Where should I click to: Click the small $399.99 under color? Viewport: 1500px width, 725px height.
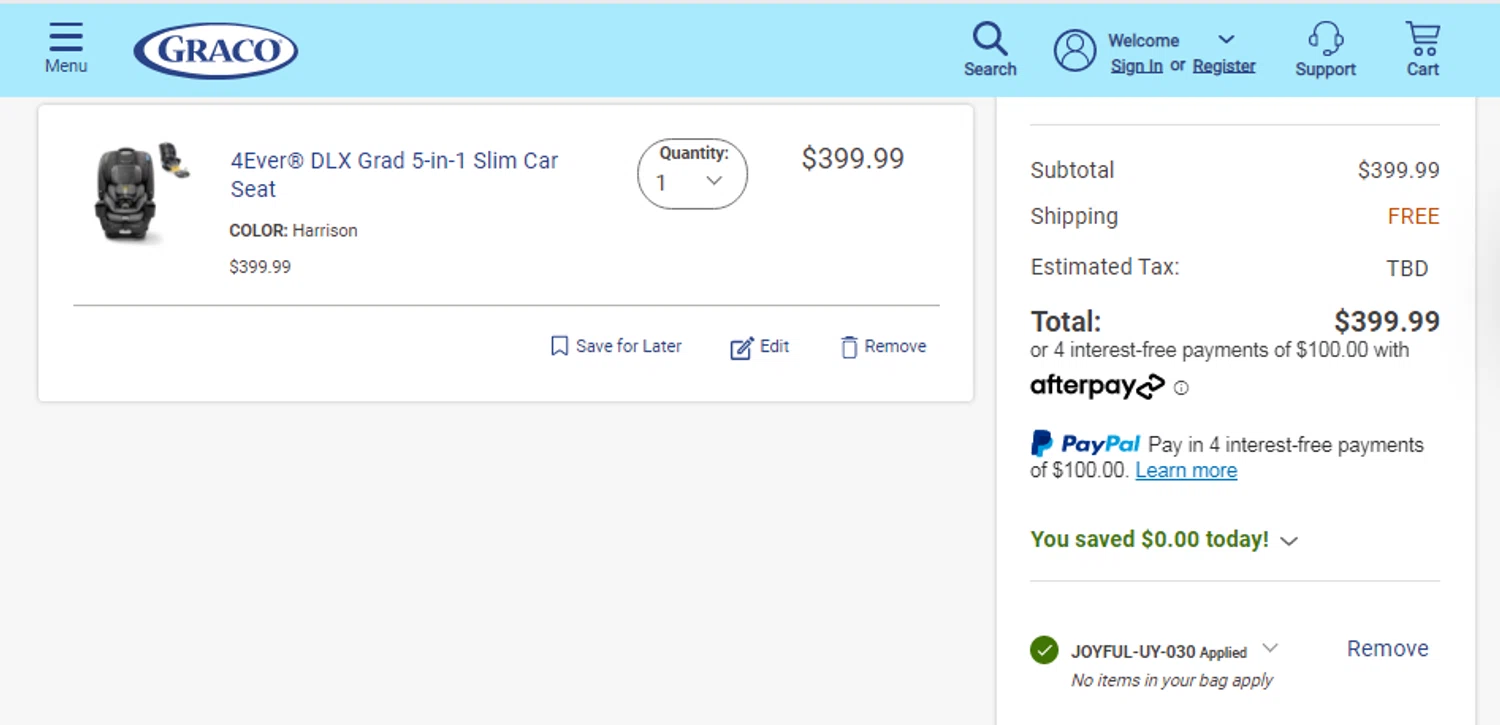[x=260, y=267]
